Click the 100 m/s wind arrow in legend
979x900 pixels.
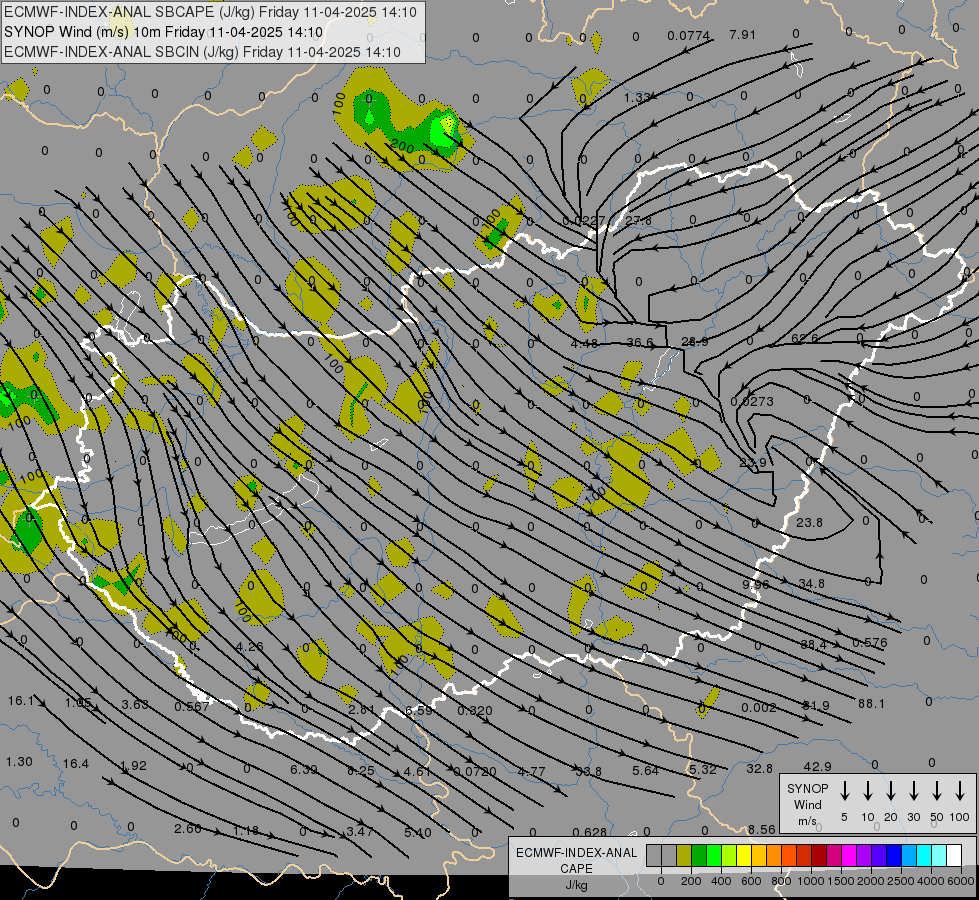(960, 791)
